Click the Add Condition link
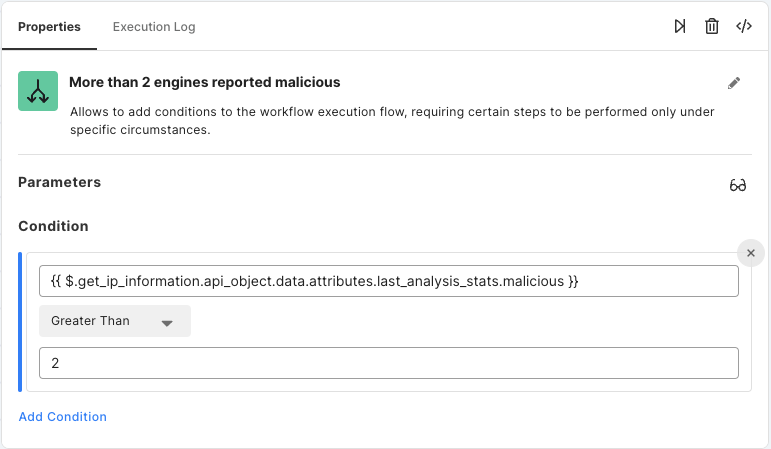Viewport: 771px width, 449px height. (x=62, y=417)
